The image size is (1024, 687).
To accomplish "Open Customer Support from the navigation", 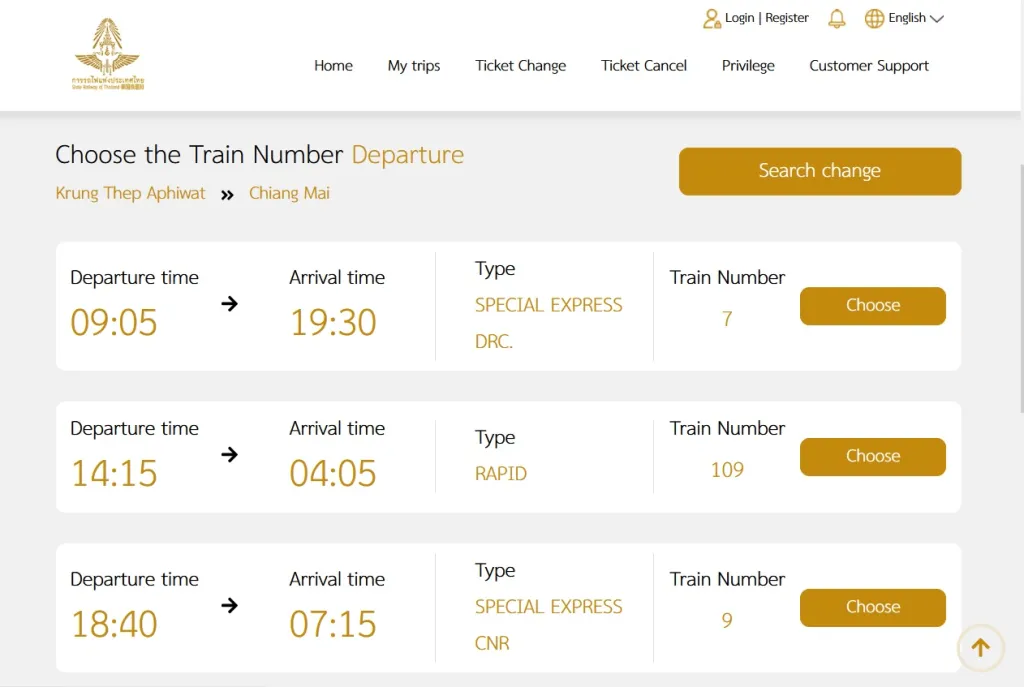I will point(869,66).
